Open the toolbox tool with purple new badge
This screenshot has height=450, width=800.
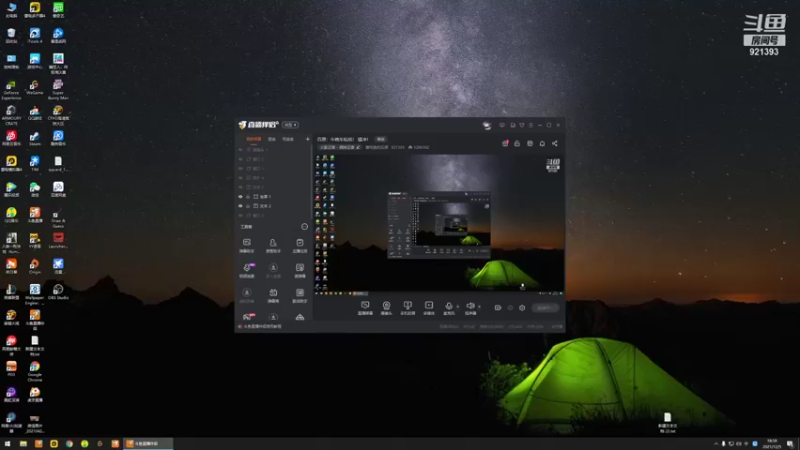(x=247, y=270)
